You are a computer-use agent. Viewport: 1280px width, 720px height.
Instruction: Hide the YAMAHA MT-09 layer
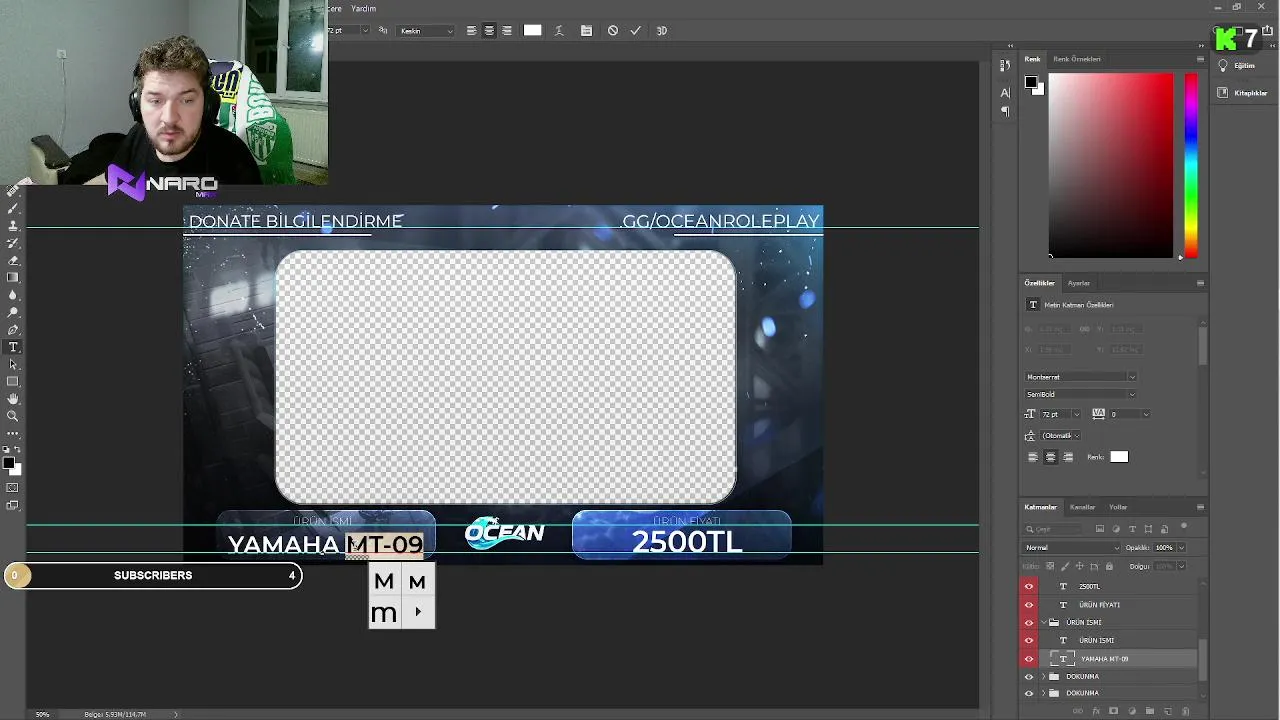(1029, 659)
